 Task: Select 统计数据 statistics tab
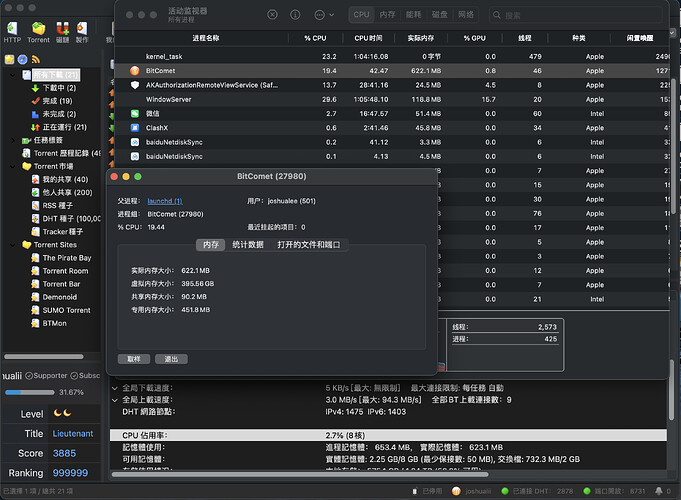(x=248, y=245)
